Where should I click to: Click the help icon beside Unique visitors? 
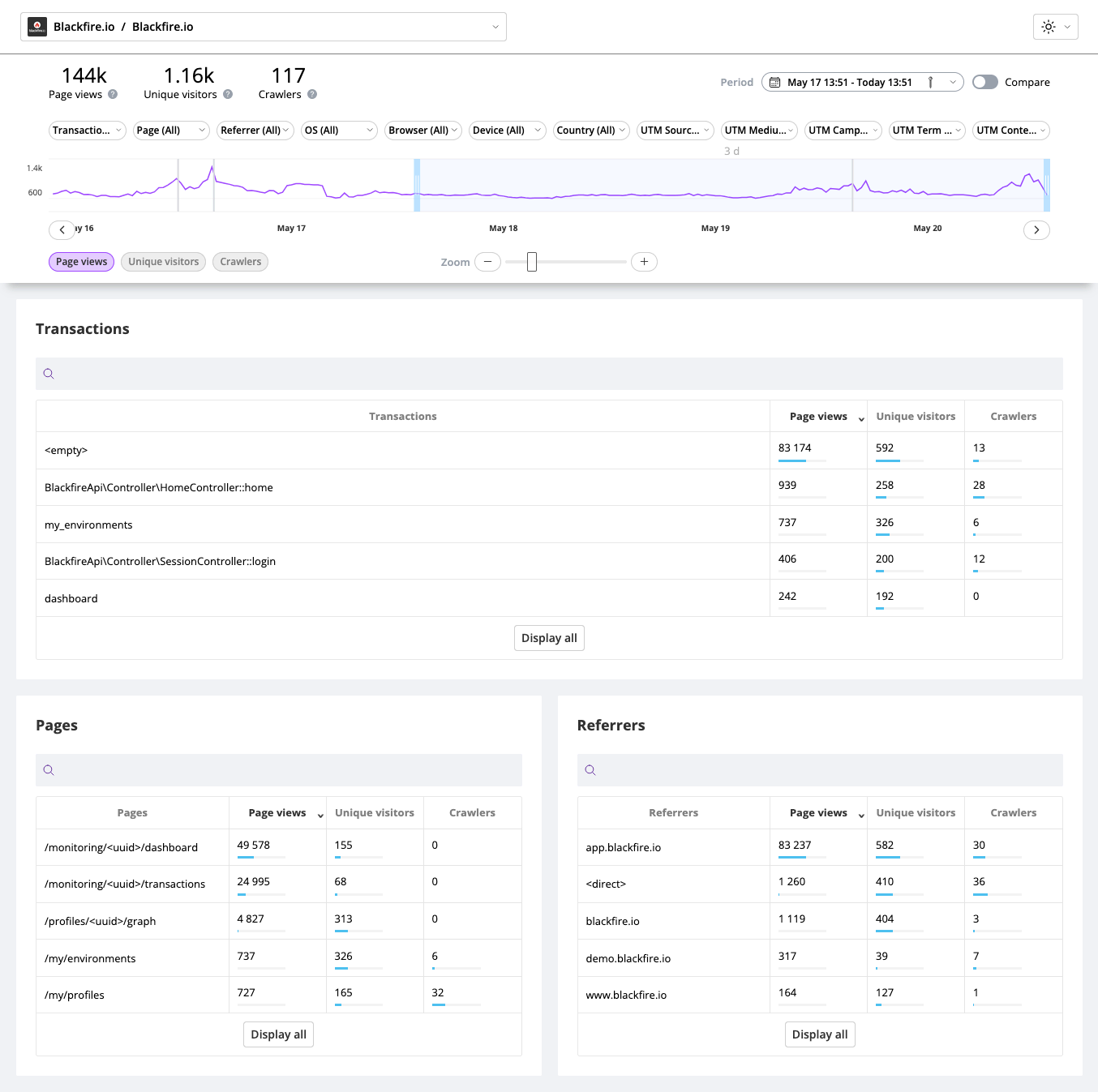[x=228, y=94]
